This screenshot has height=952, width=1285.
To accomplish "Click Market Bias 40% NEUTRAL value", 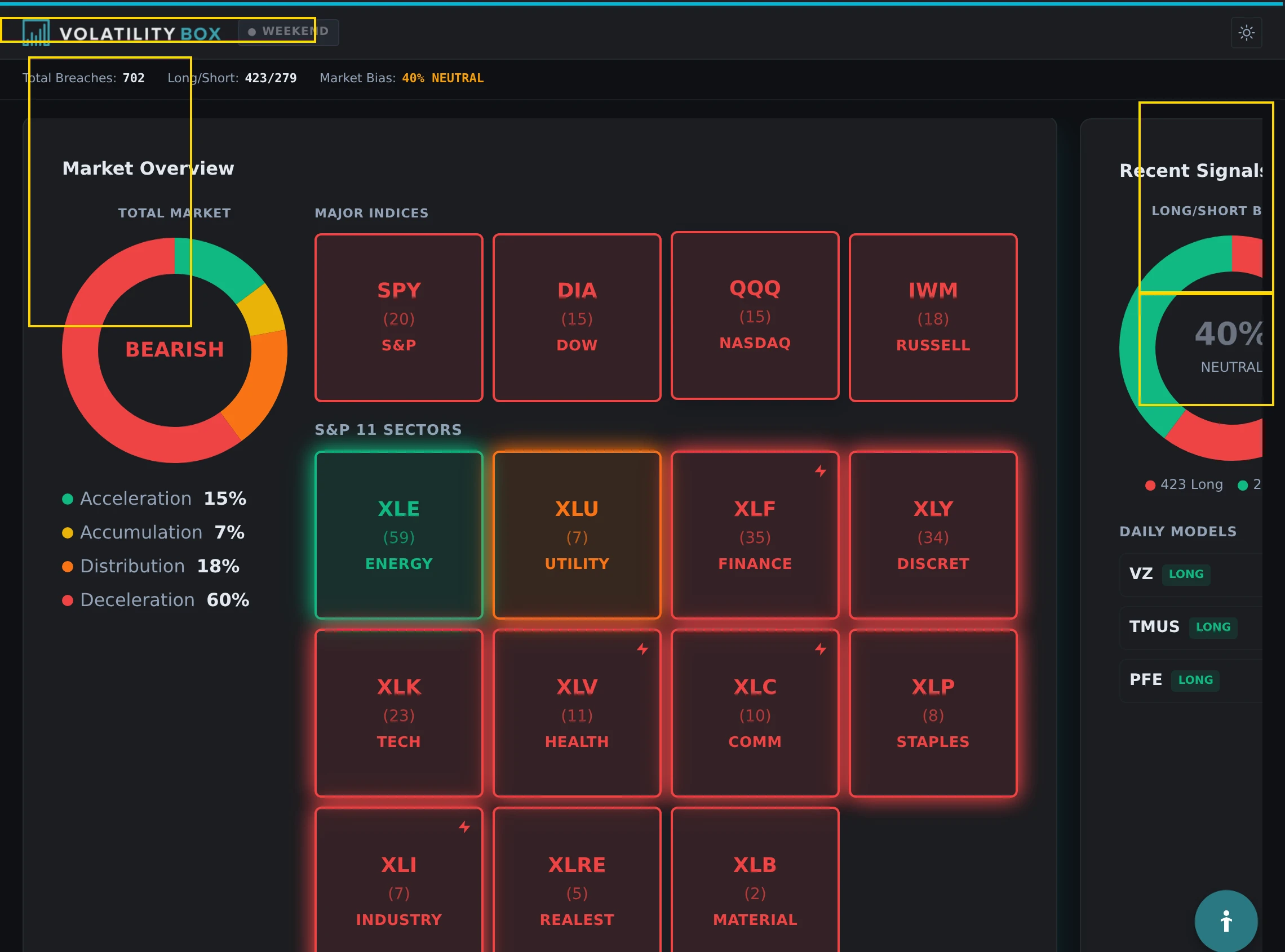I will tap(443, 78).
